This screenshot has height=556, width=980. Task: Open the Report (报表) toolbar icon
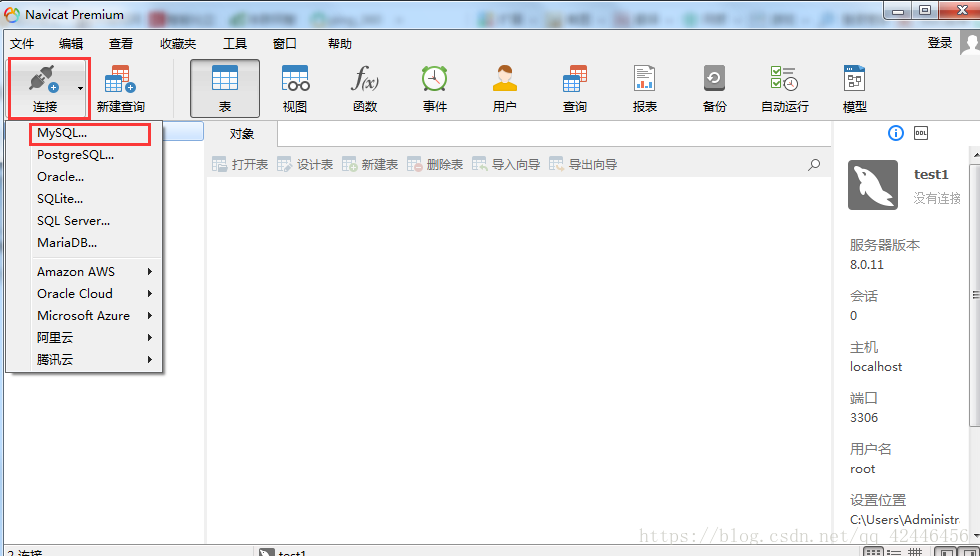pyautogui.click(x=644, y=79)
